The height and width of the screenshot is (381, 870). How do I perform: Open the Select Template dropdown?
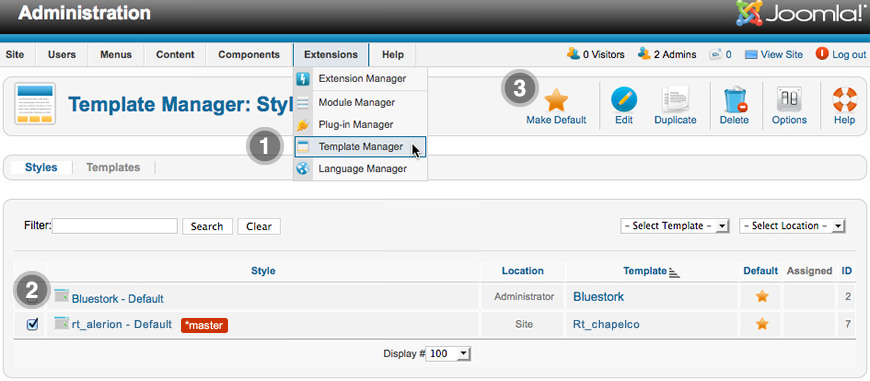coord(675,226)
